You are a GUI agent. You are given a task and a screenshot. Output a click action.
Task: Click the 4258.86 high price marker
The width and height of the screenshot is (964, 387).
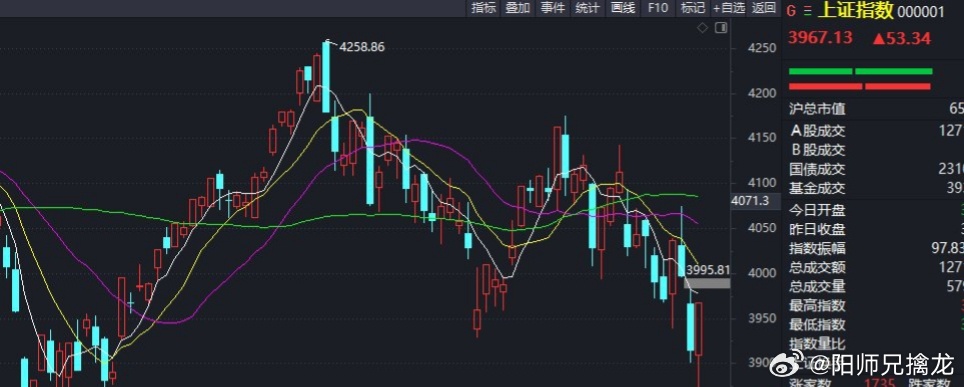(x=362, y=47)
